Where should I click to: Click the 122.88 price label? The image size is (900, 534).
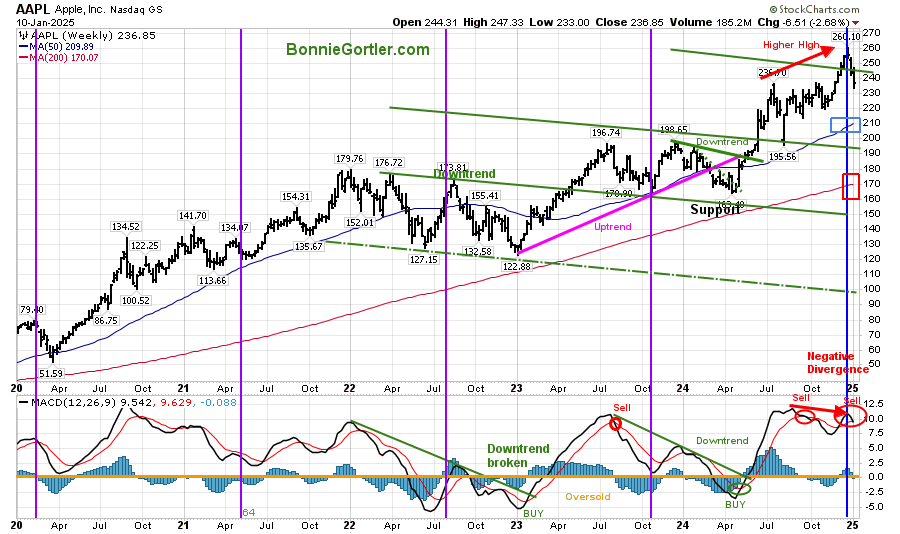tap(517, 266)
